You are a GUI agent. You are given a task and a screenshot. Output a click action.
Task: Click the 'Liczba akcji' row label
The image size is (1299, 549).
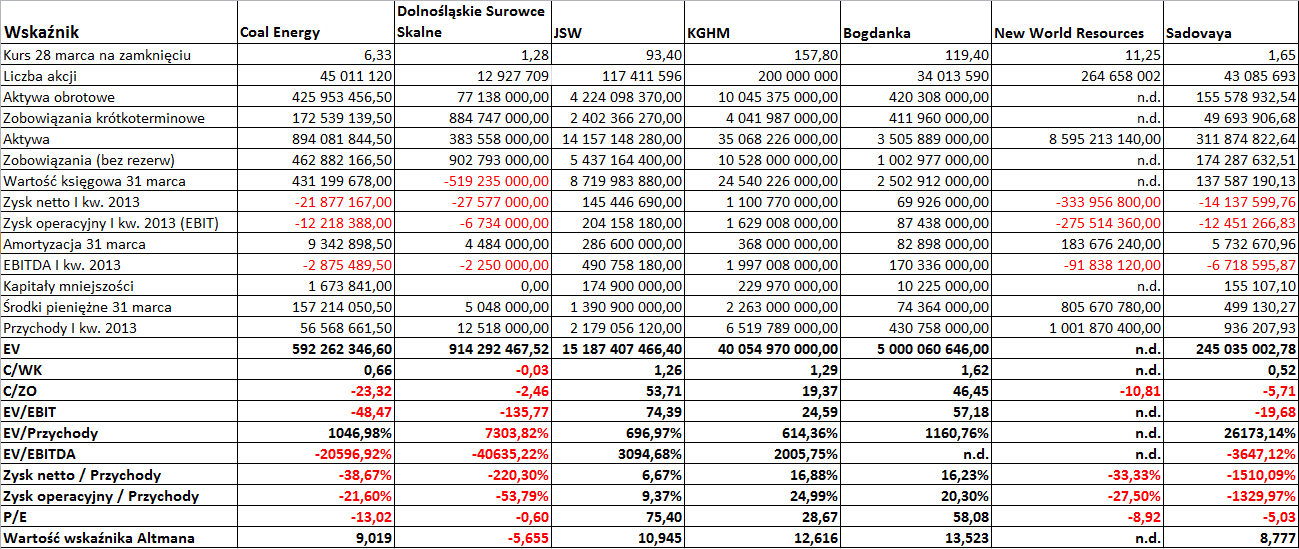[40, 76]
